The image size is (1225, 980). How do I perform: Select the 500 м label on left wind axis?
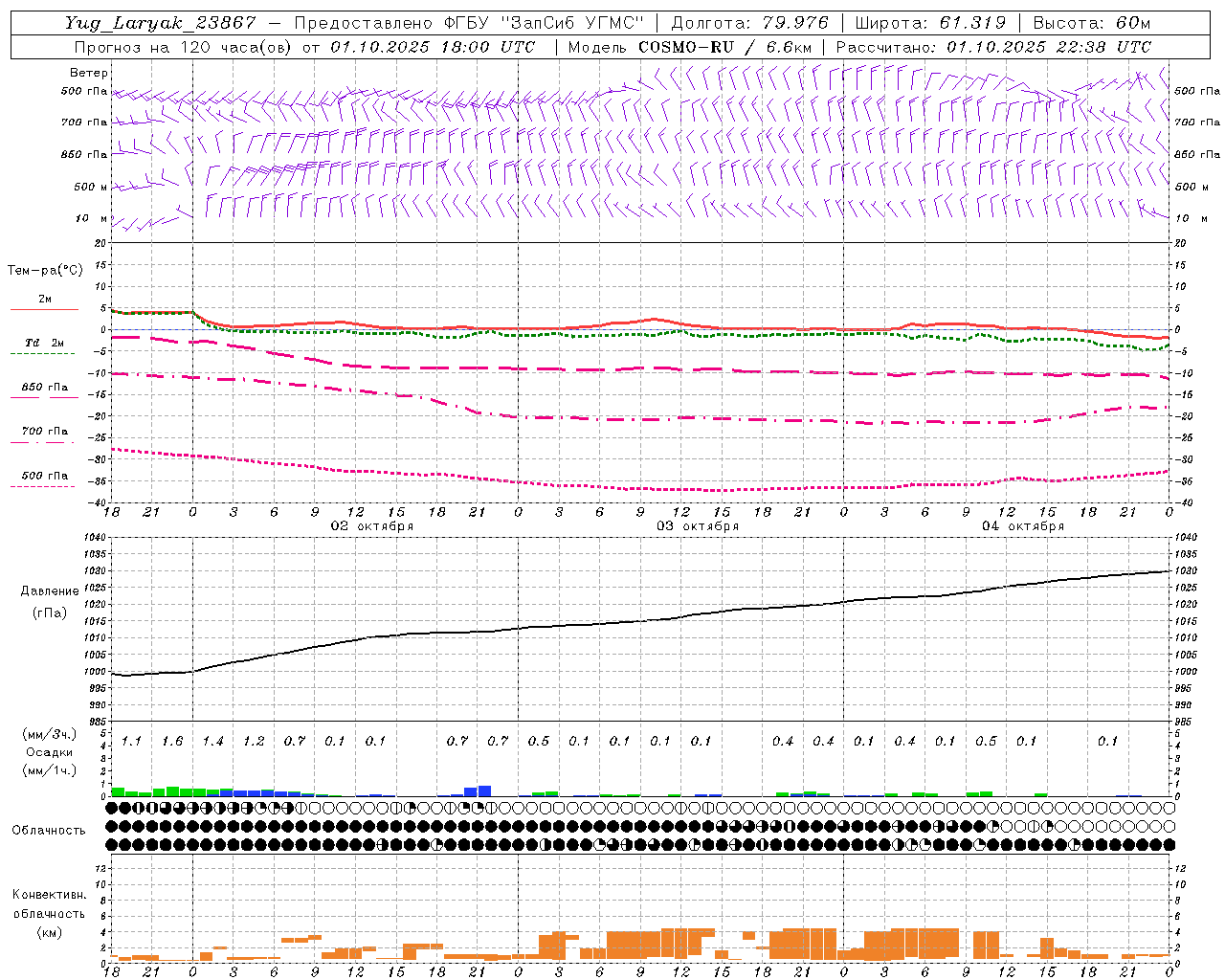(92, 187)
